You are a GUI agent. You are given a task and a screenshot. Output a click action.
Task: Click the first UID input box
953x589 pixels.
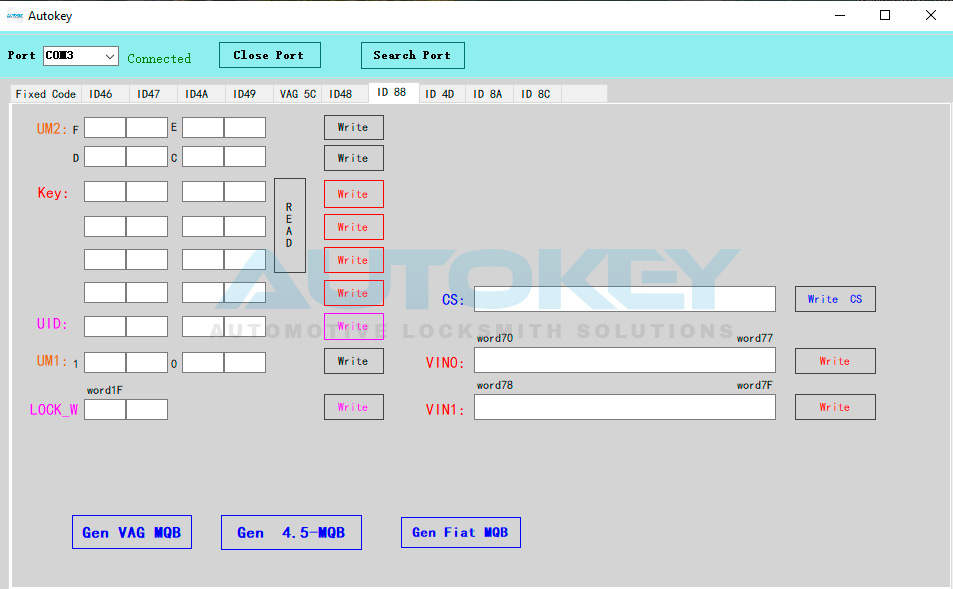tap(105, 326)
